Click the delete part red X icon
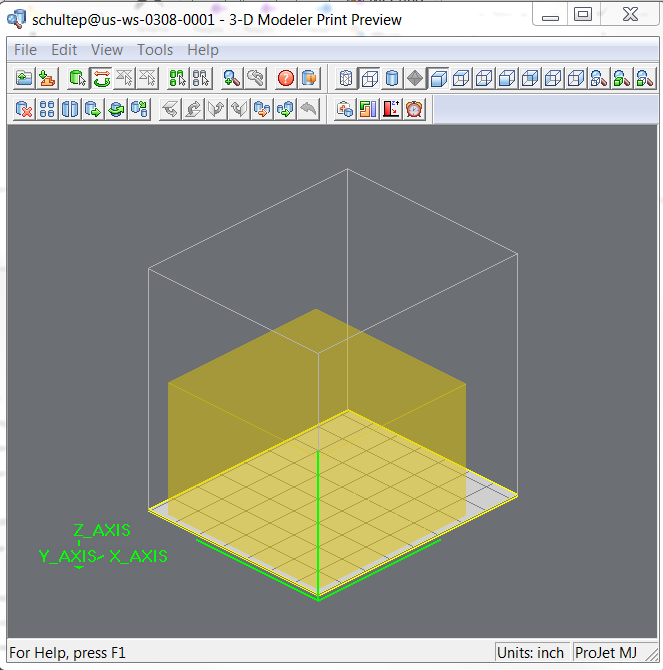The image size is (663, 670). click(x=25, y=109)
